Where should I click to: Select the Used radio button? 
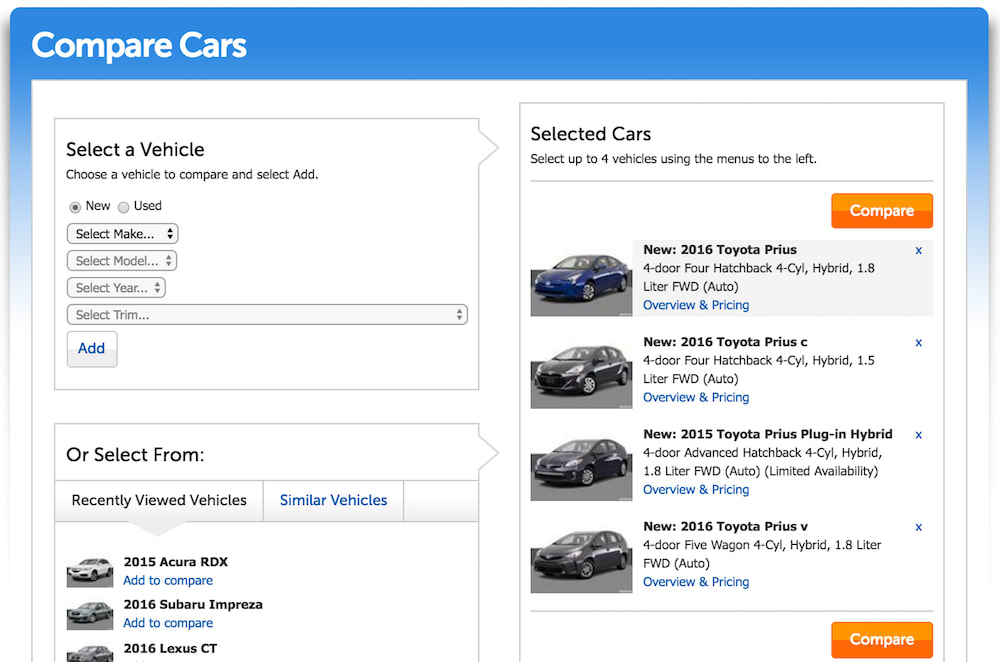coord(124,207)
